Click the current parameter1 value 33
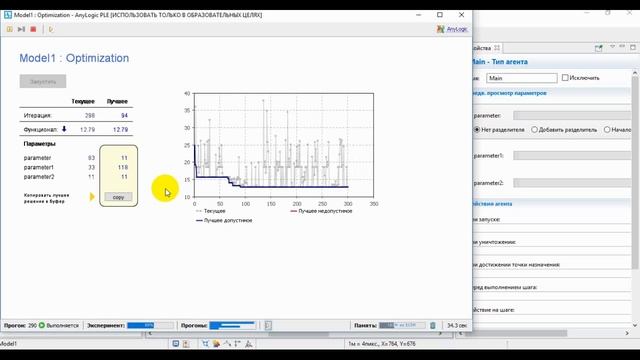Image resolution: width=640 pixels, height=360 pixels. click(x=91, y=167)
